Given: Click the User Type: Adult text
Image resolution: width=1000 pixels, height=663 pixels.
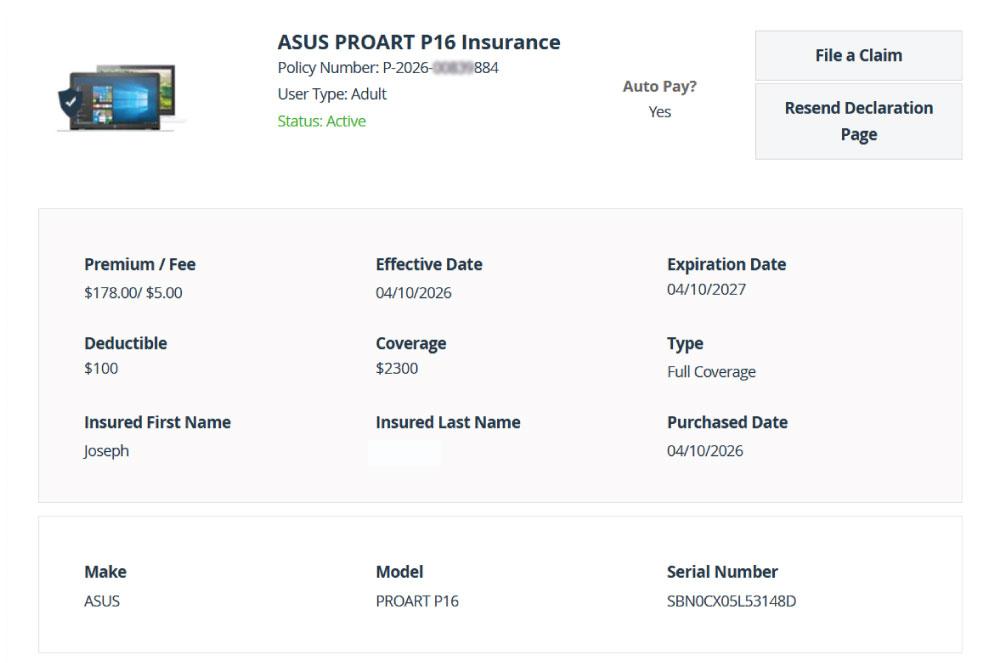Looking at the screenshot, I should click(332, 94).
